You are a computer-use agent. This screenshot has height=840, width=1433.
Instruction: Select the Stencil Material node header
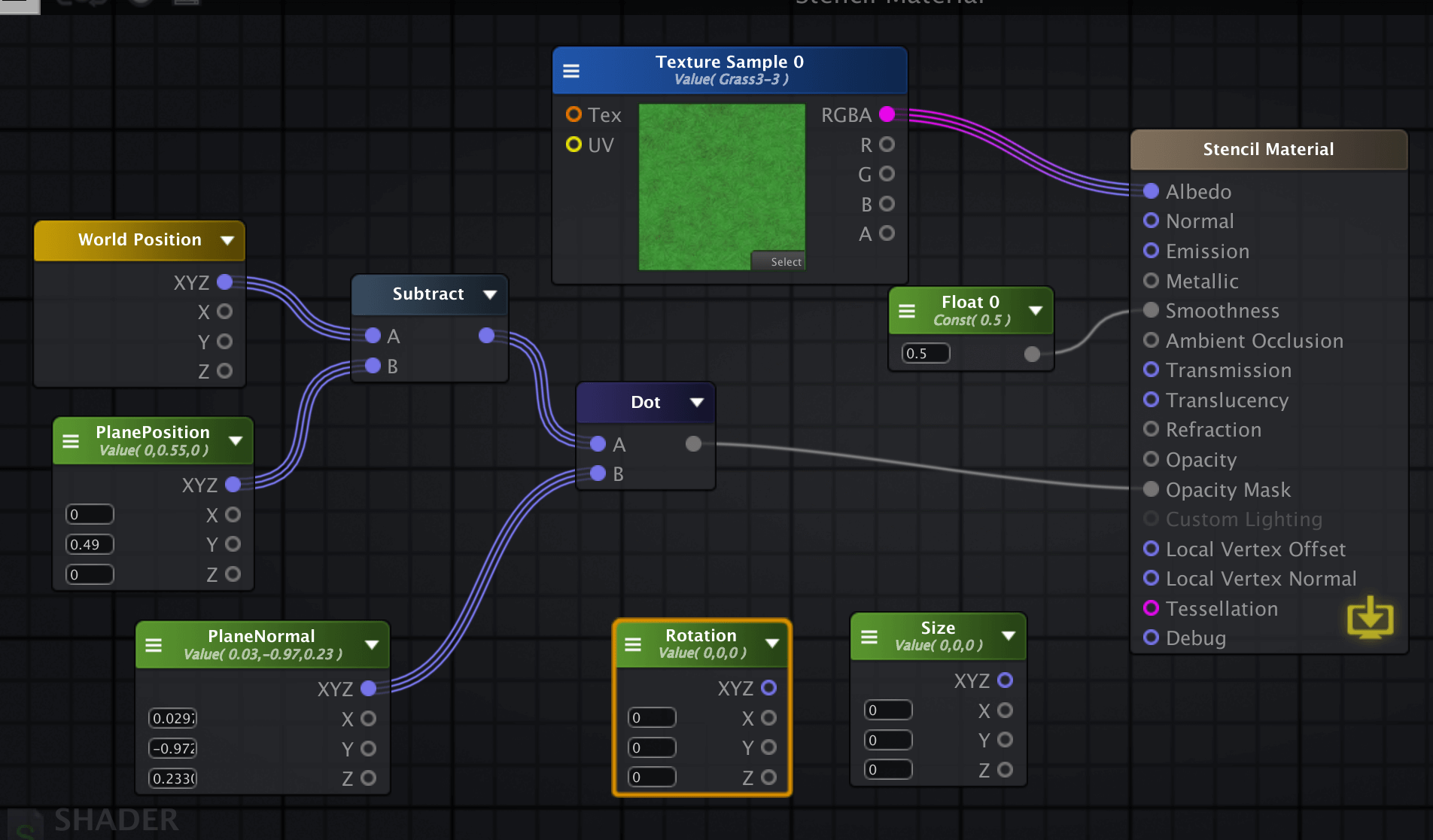(1268, 149)
